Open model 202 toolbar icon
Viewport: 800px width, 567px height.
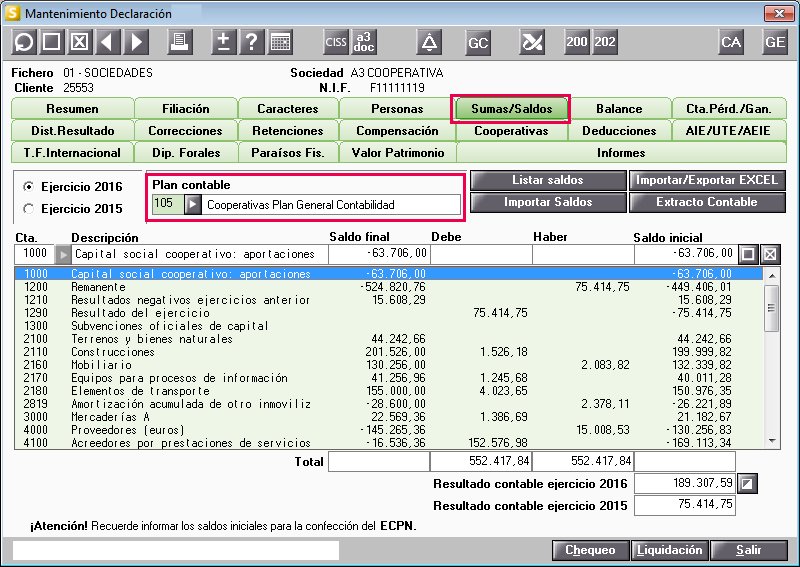click(605, 42)
